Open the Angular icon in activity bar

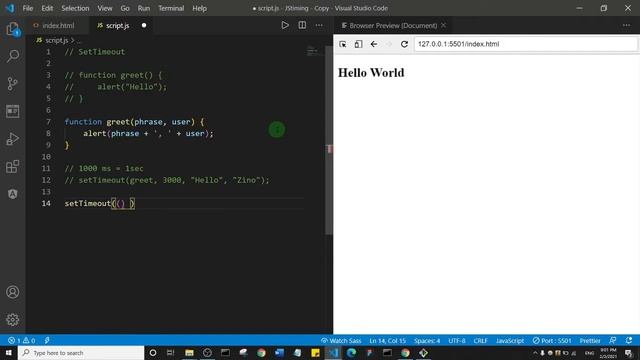[13, 194]
